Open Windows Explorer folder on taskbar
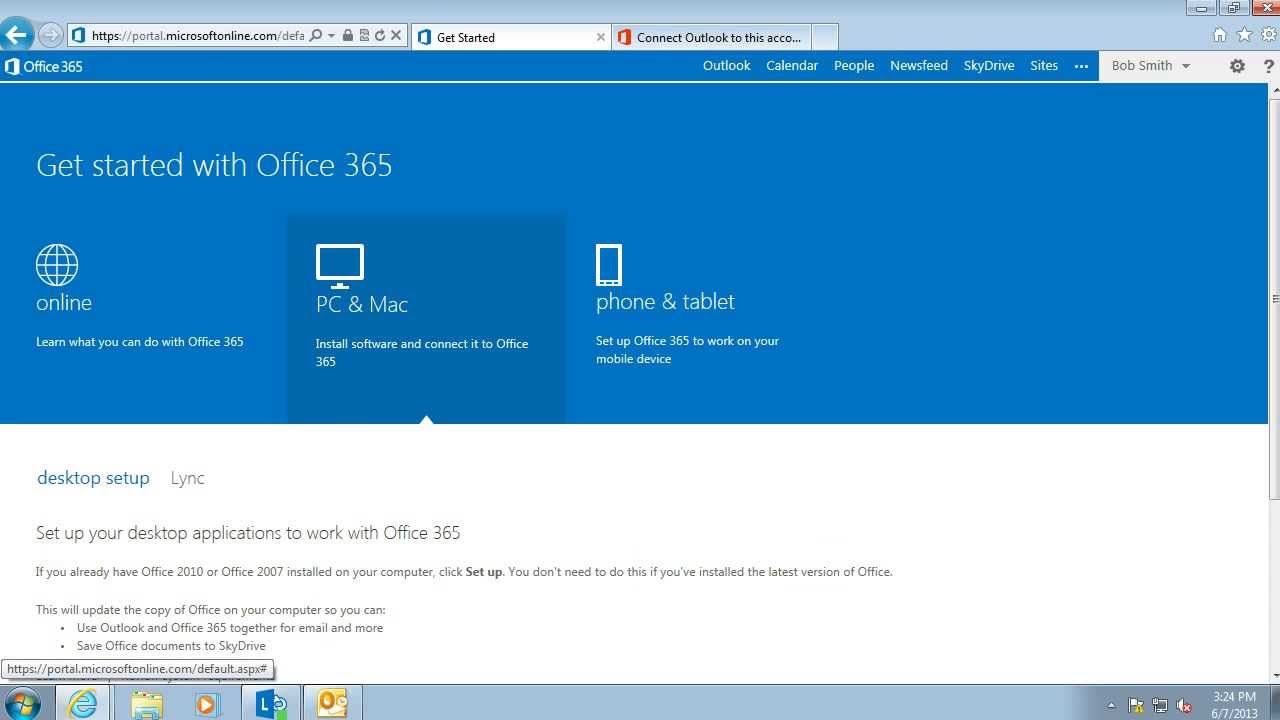Screen dimensions: 1280x720 point(147,704)
